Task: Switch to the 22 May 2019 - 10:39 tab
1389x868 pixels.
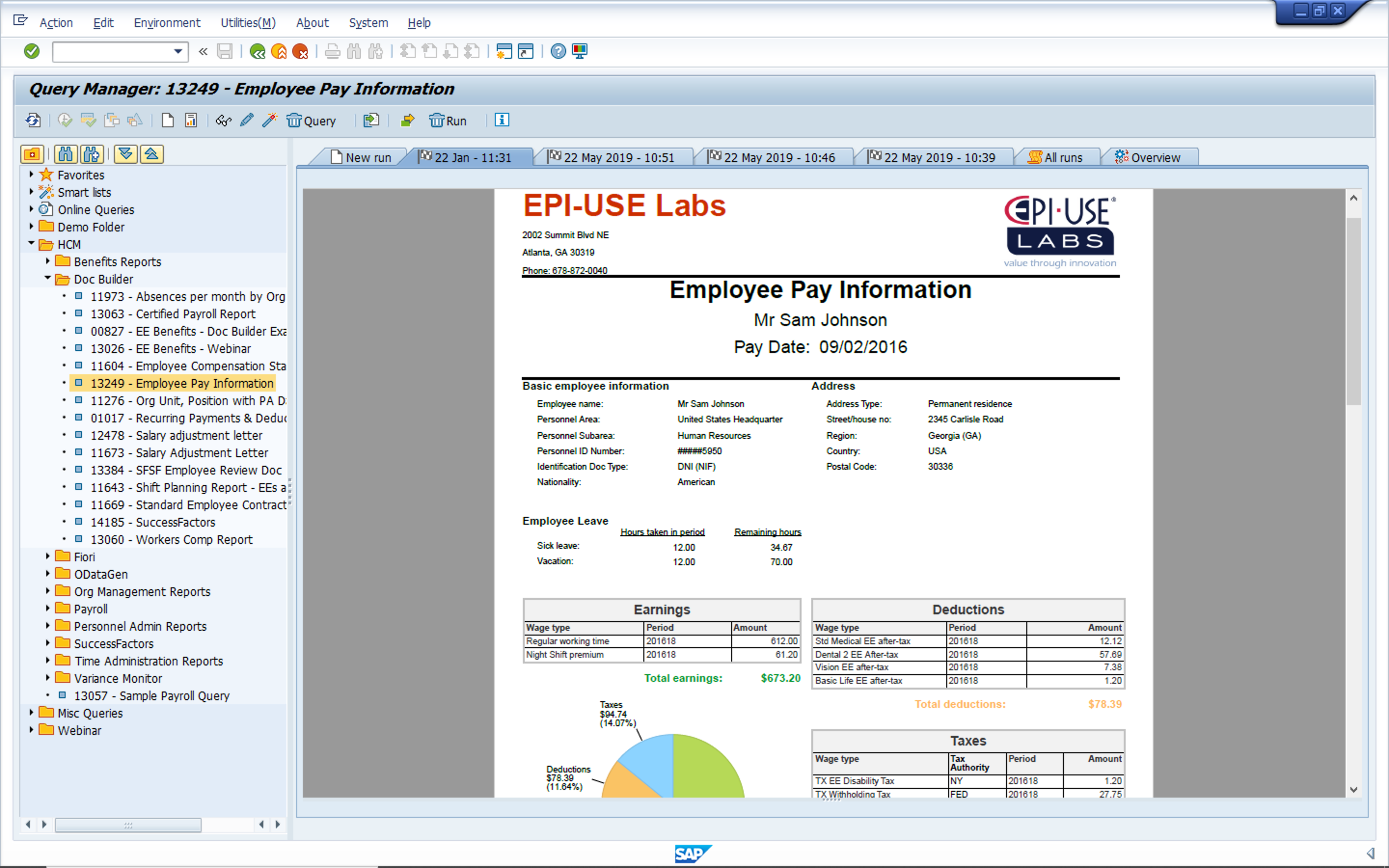Action: point(933,157)
